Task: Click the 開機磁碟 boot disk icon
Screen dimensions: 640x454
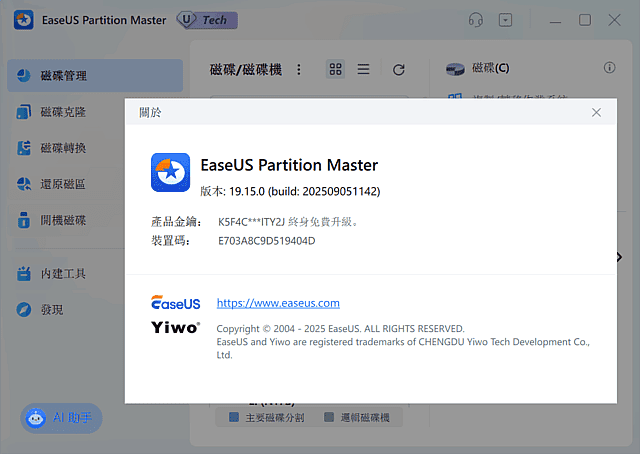Action: 24,220
